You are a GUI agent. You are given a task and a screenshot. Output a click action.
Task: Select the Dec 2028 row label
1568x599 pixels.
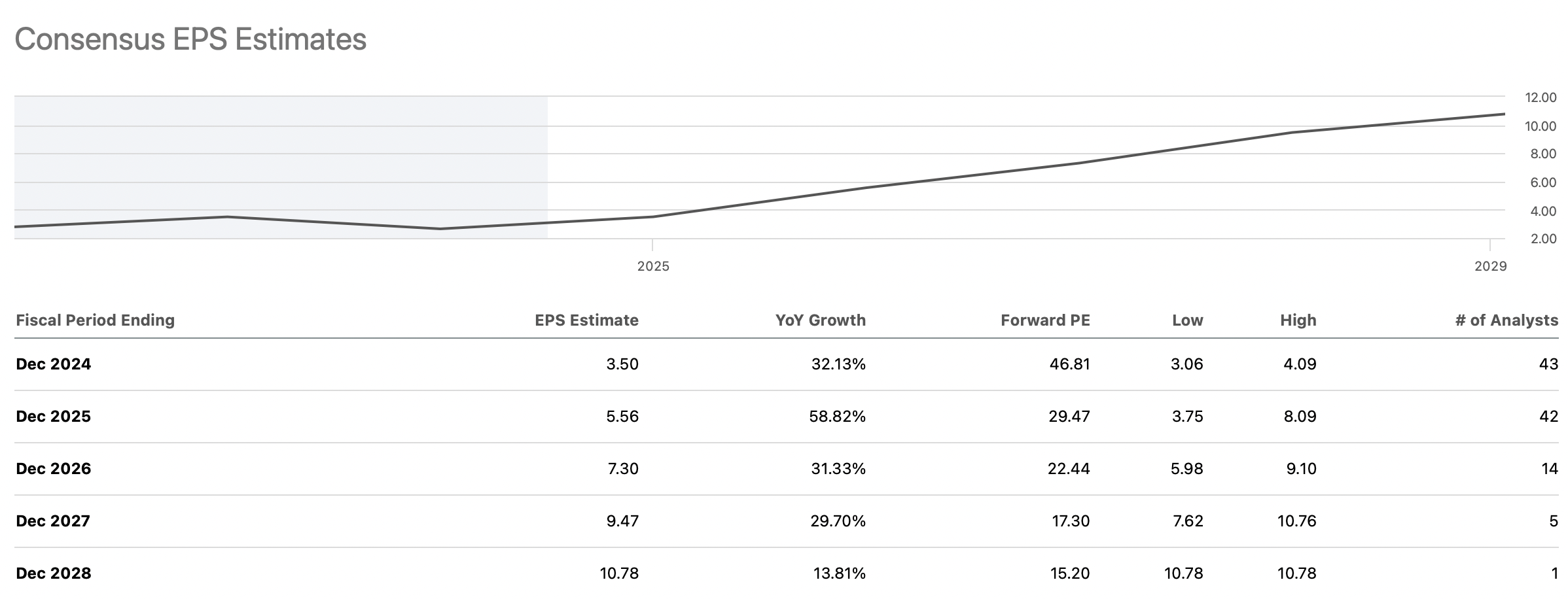(54, 573)
